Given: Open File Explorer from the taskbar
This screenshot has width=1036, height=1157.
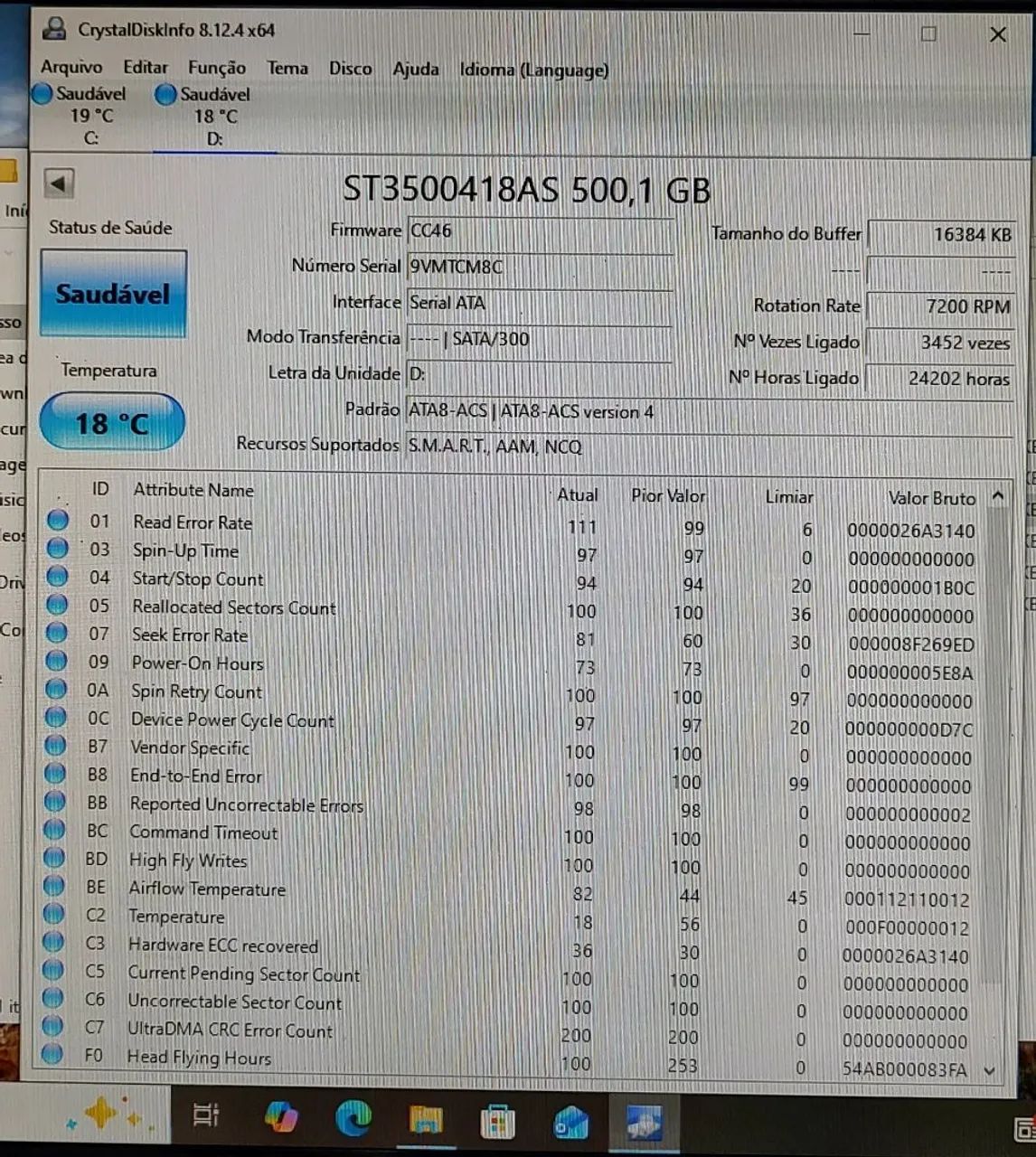Looking at the screenshot, I should [x=426, y=1122].
